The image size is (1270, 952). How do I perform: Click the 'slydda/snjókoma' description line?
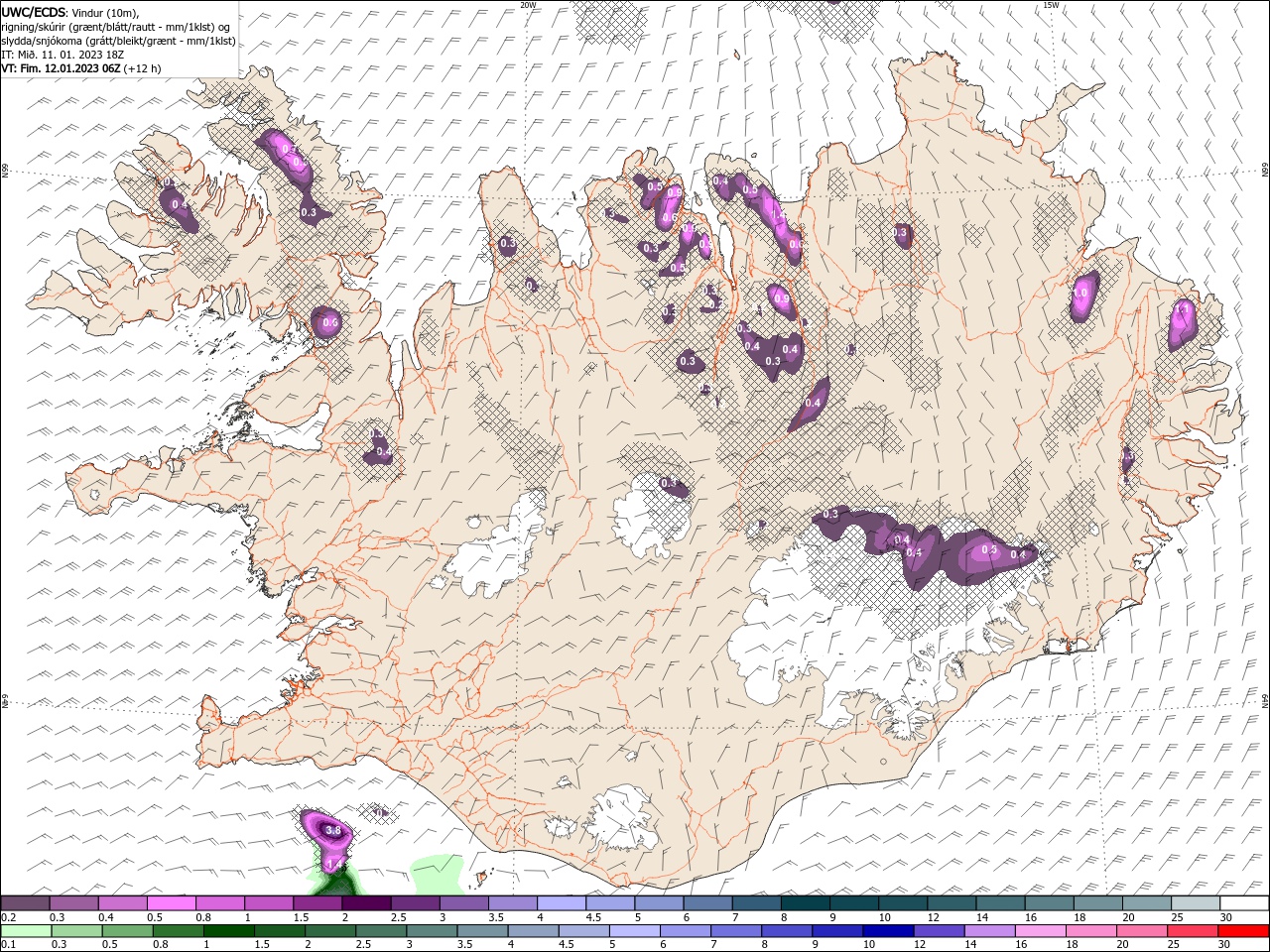[119, 41]
